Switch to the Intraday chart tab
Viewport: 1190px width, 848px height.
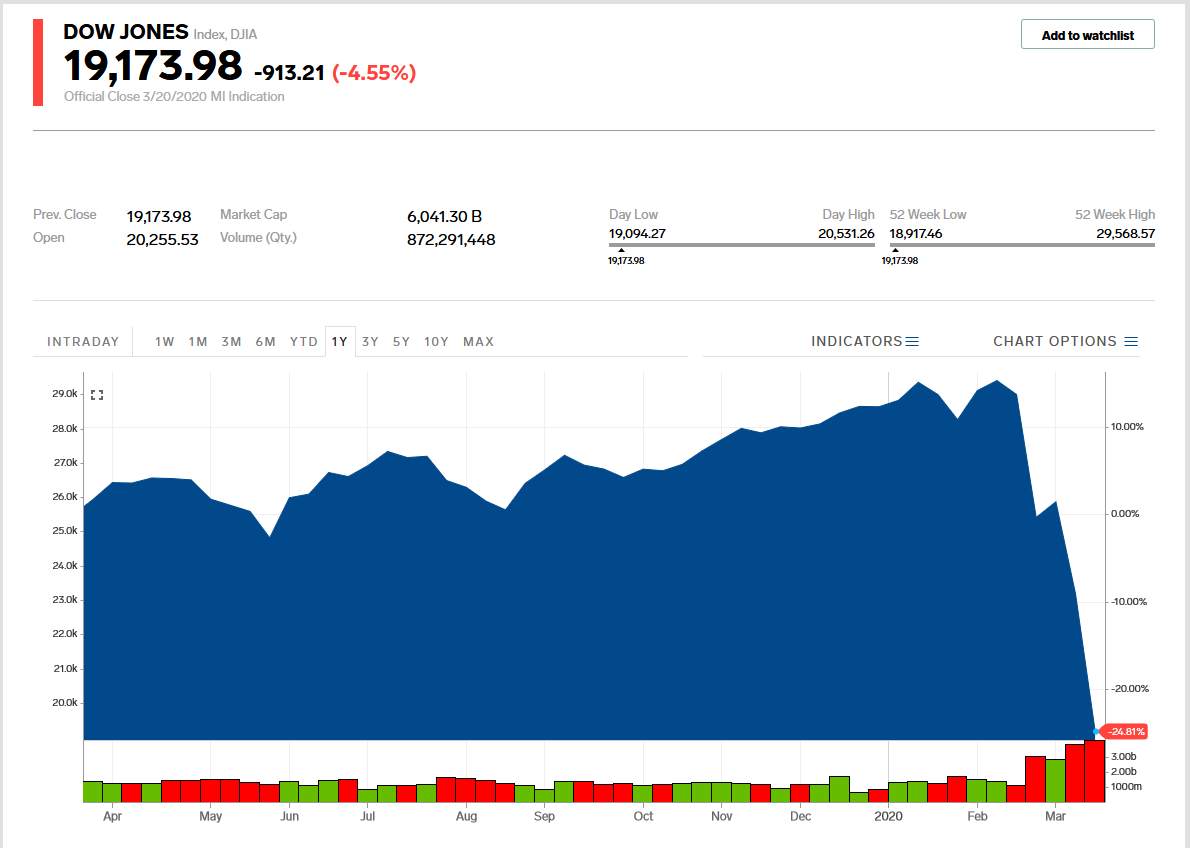click(83, 342)
